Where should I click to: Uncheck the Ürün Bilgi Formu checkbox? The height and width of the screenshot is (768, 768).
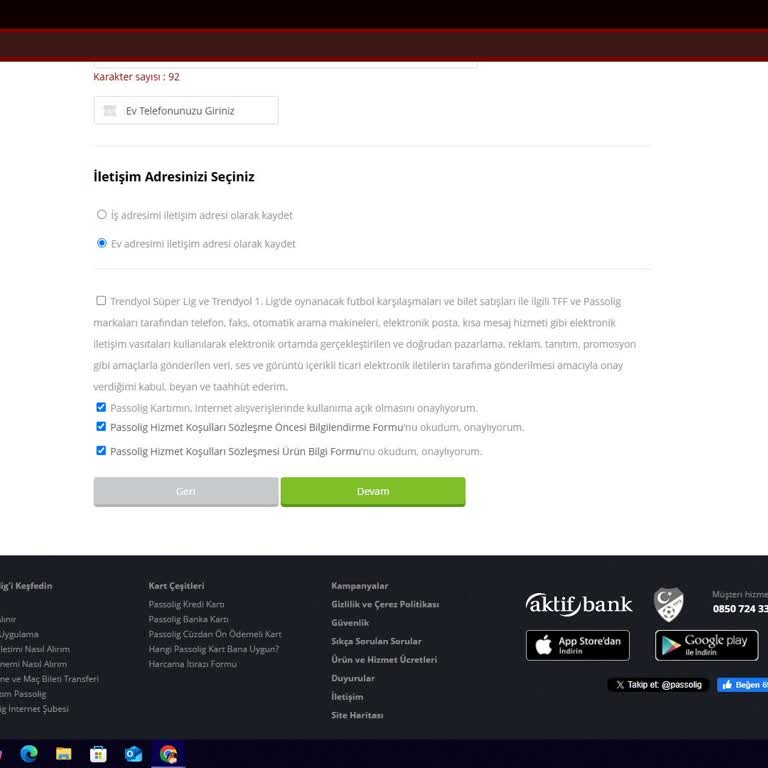tap(101, 450)
